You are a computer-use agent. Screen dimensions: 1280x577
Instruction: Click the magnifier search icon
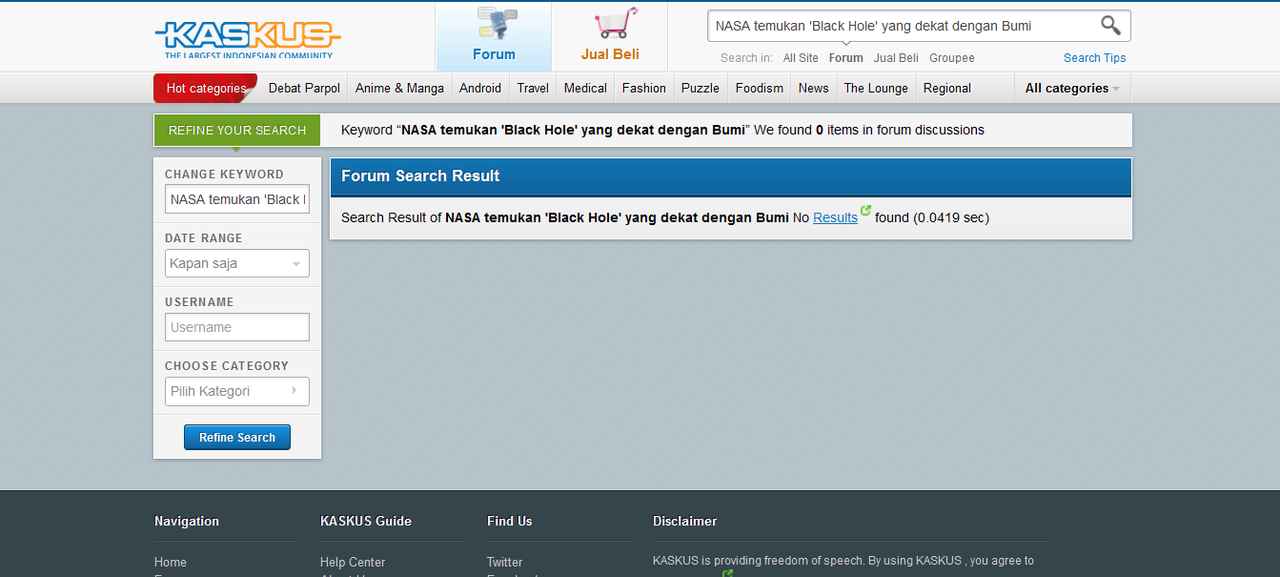tap(1111, 25)
